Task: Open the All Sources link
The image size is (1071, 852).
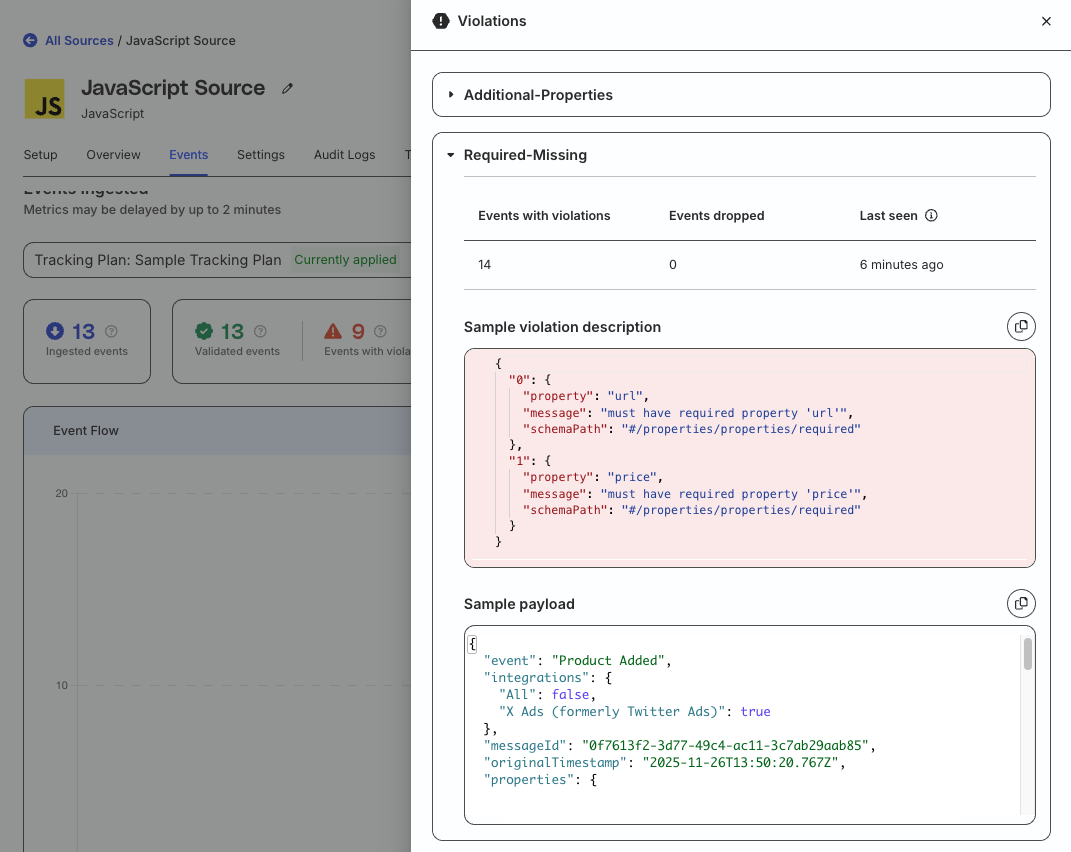Action: pyautogui.click(x=79, y=40)
